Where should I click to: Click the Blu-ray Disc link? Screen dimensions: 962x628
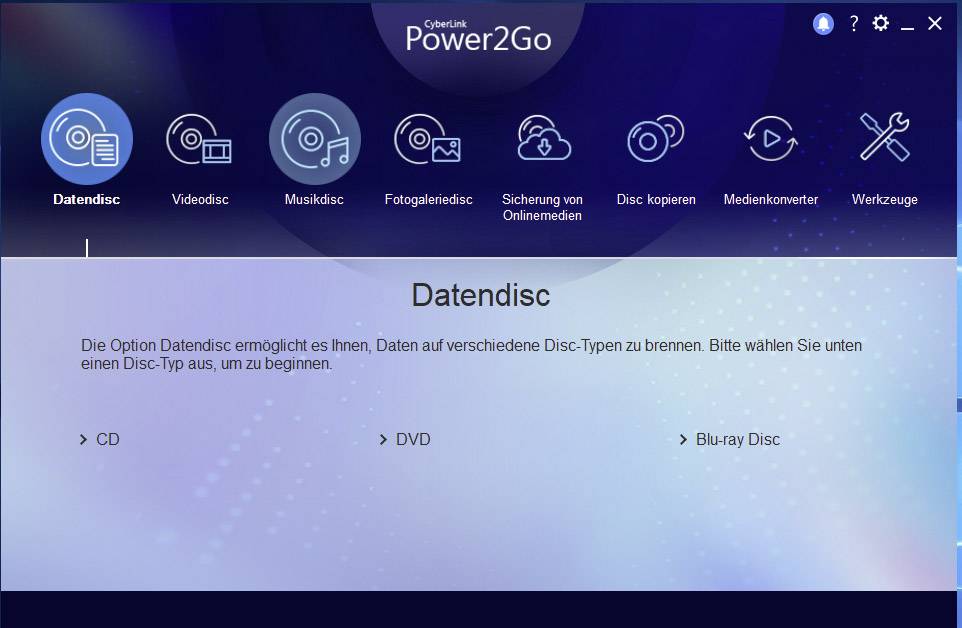[x=737, y=439]
